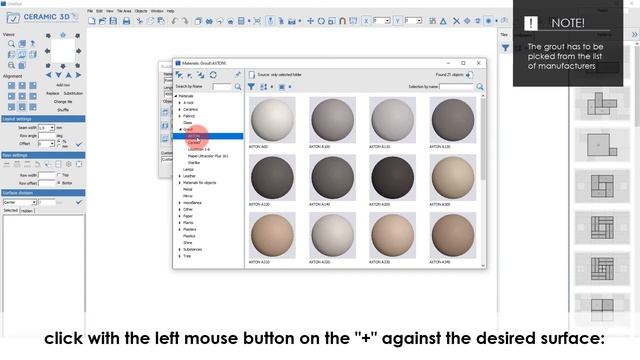The width and height of the screenshot is (640, 360).
Task: Open the Tile Area menu
Action: point(124,11)
